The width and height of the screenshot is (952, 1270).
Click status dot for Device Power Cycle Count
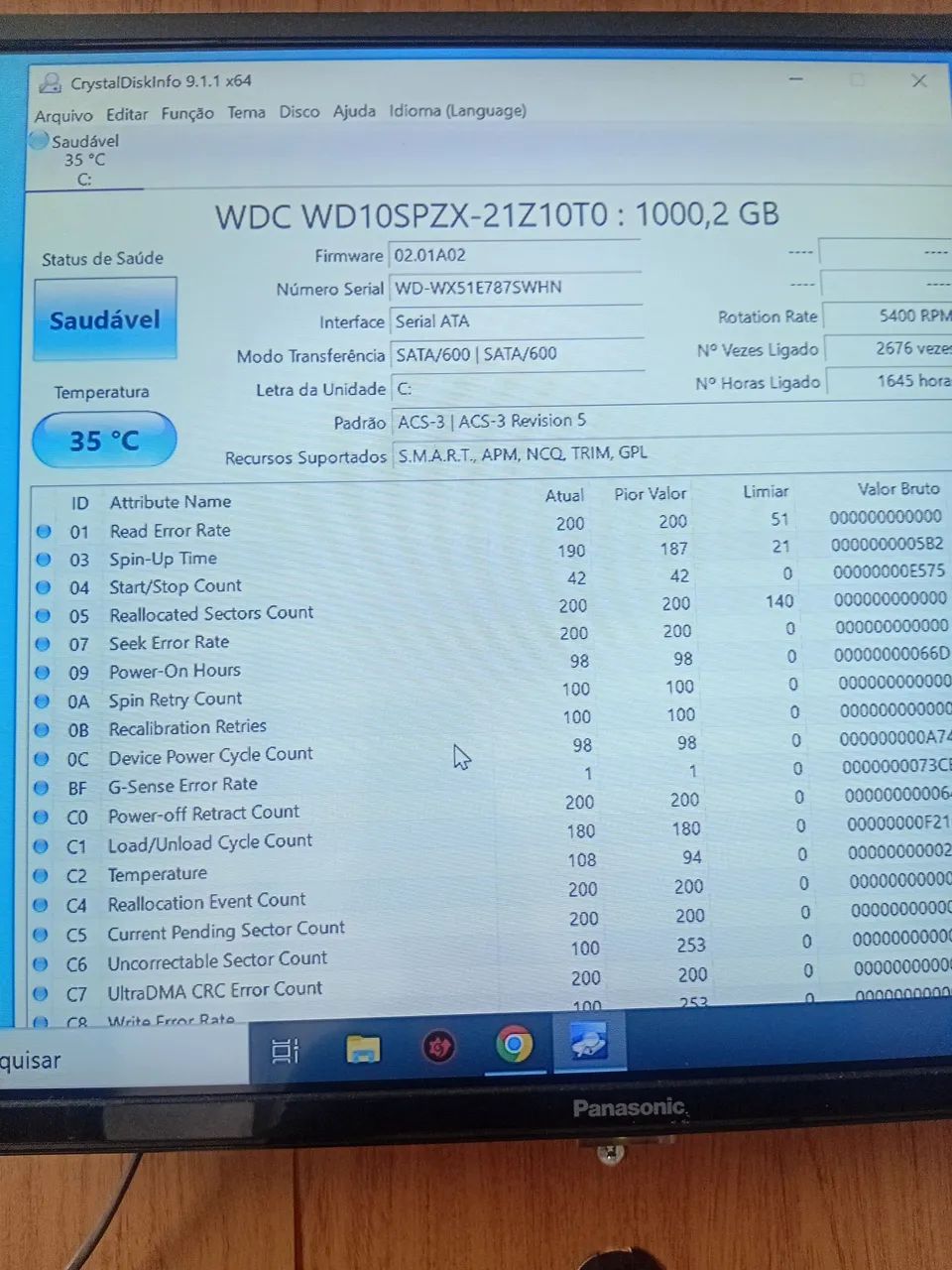click(42, 759)
